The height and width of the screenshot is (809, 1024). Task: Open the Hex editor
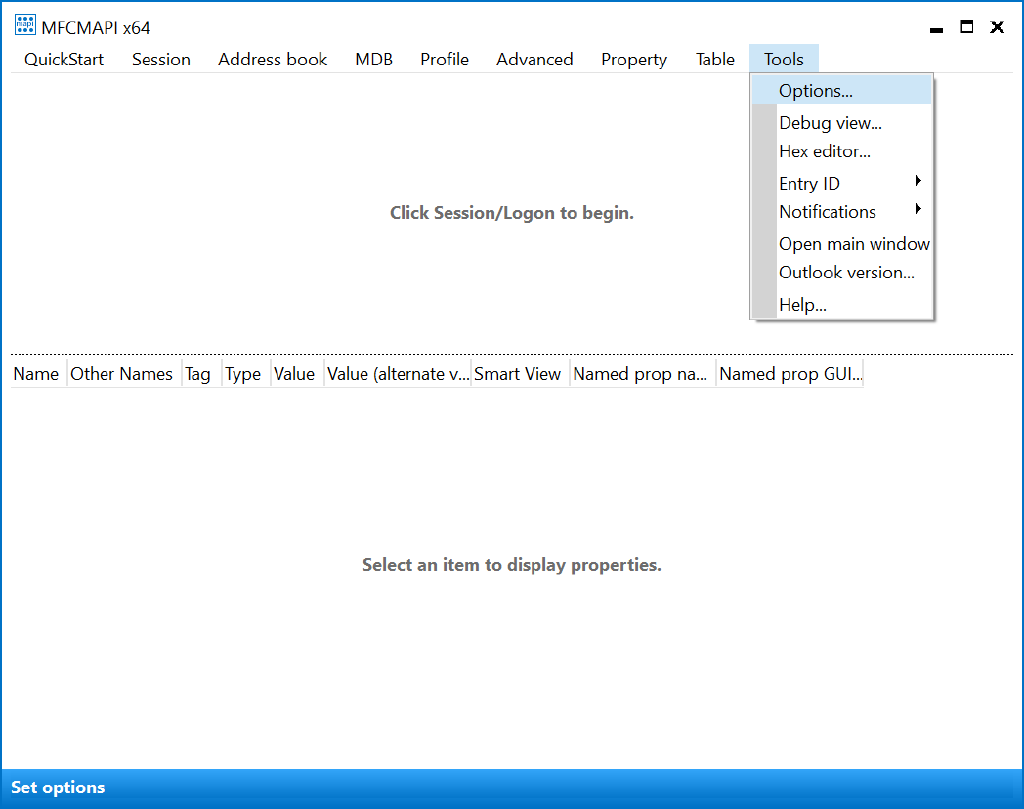tap(824, 151)
